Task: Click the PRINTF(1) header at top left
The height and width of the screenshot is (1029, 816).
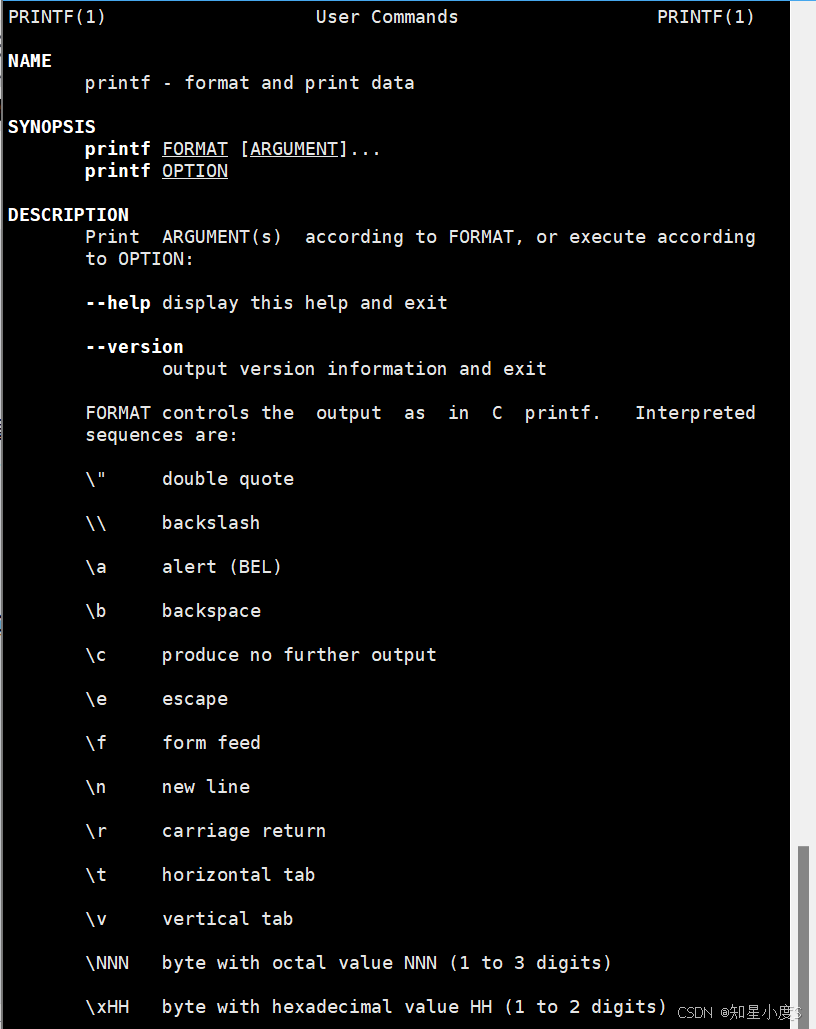Action: [56, 17]
